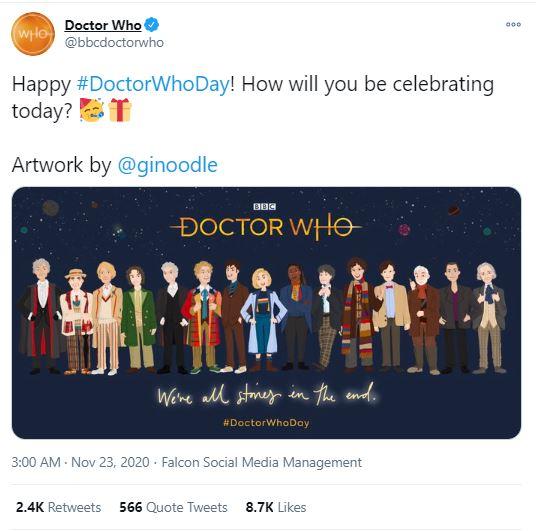Open the Doctor Who display name link
The image size is (536, 531).
(103, 25)
